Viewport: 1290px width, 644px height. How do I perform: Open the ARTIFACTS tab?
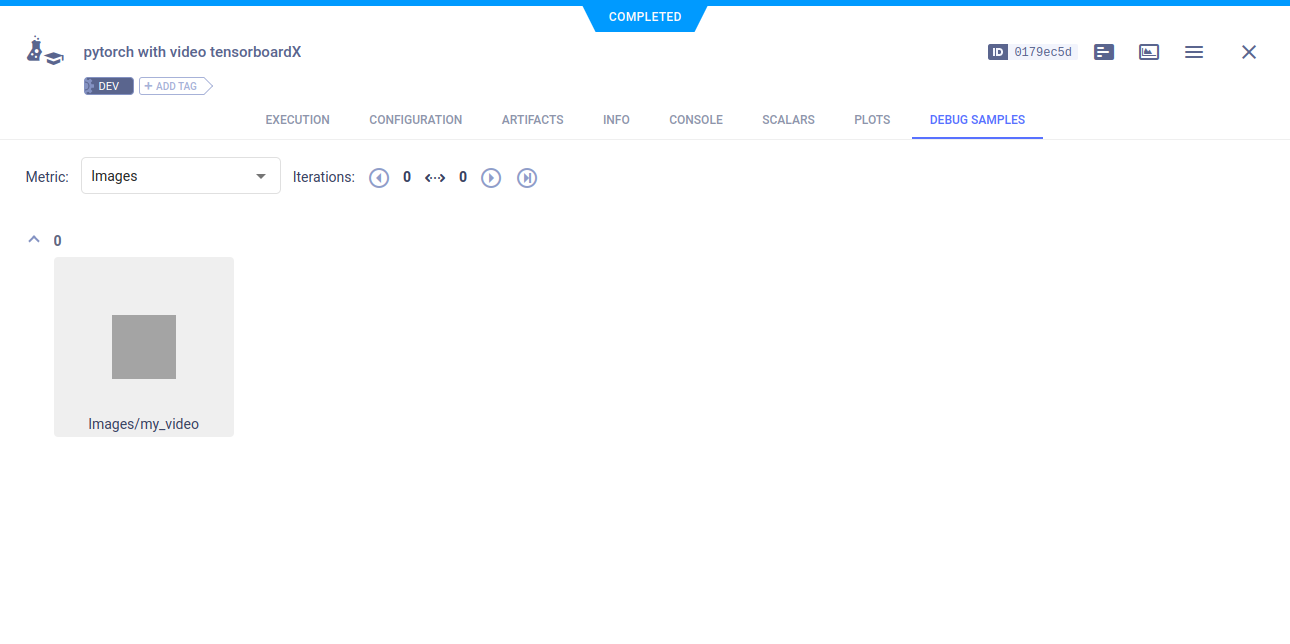(532, 119)
